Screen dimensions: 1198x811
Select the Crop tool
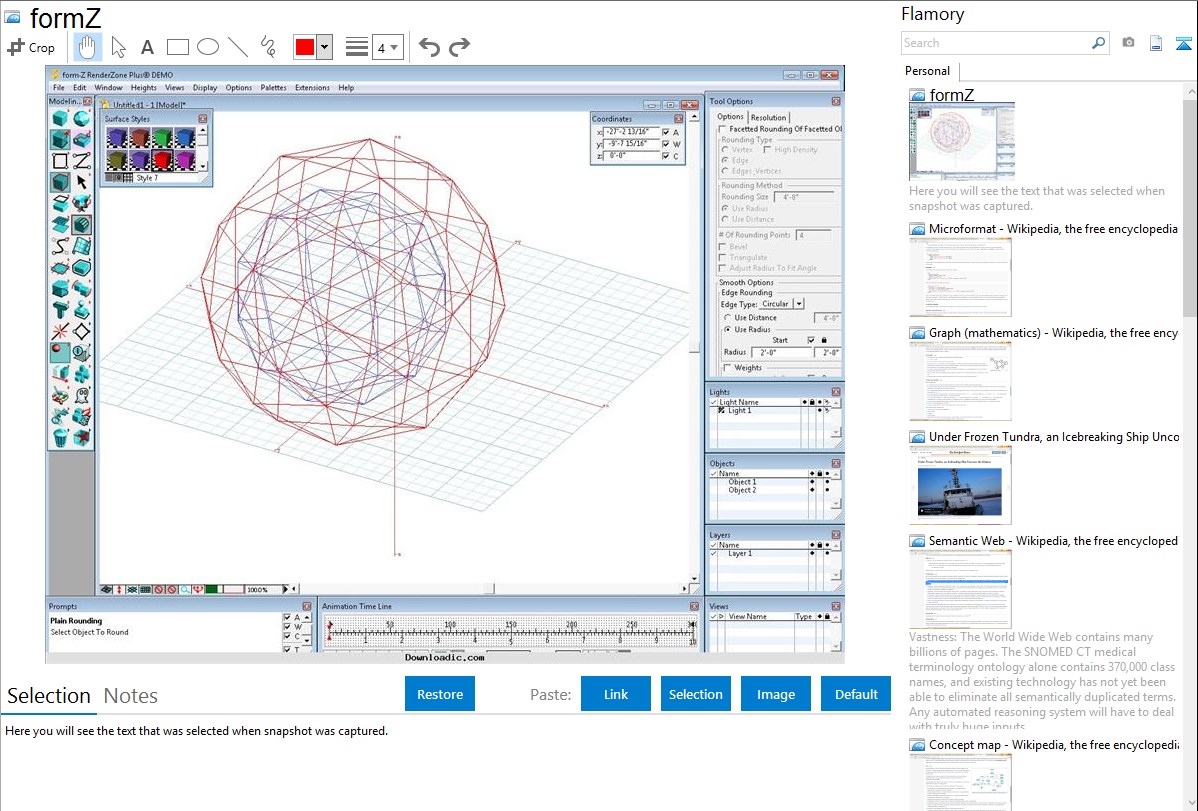pos(31,47)
